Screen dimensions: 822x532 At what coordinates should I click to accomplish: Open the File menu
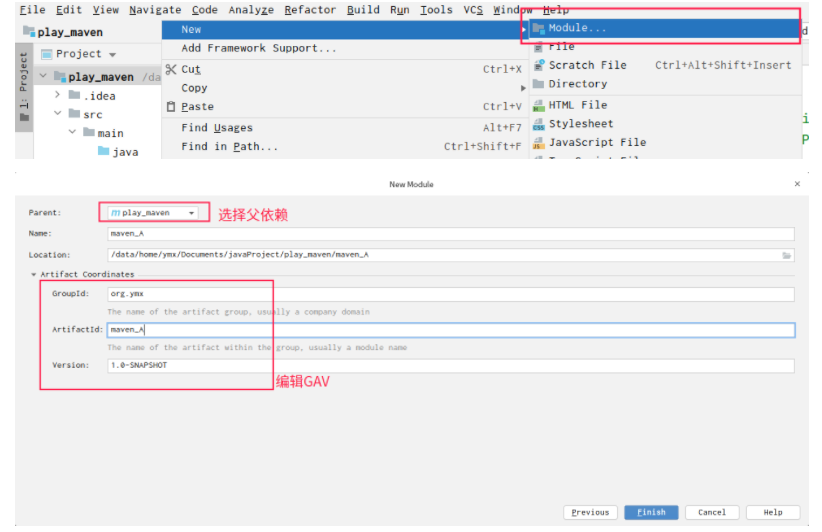tap(33, 10)
